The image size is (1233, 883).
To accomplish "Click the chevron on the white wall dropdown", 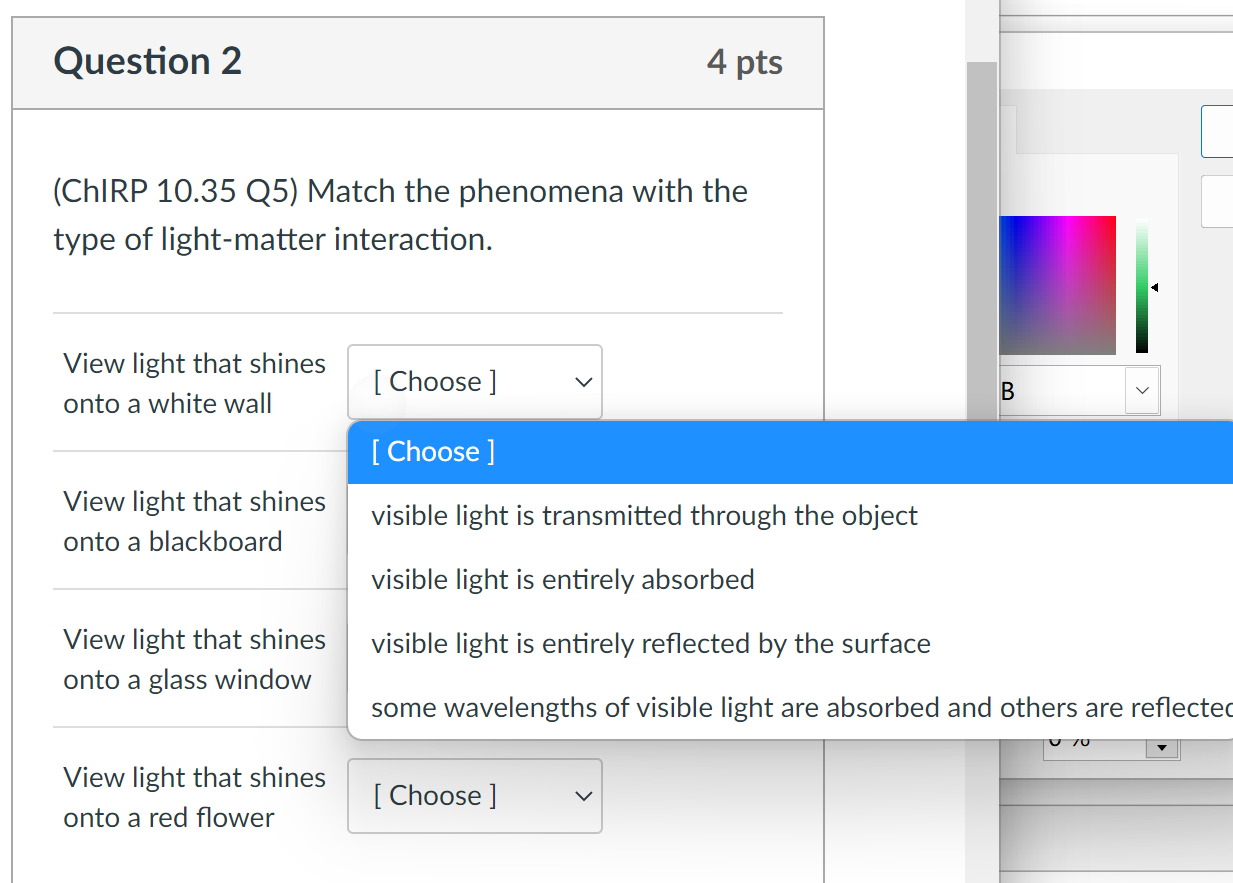I will tap(583, 381).
